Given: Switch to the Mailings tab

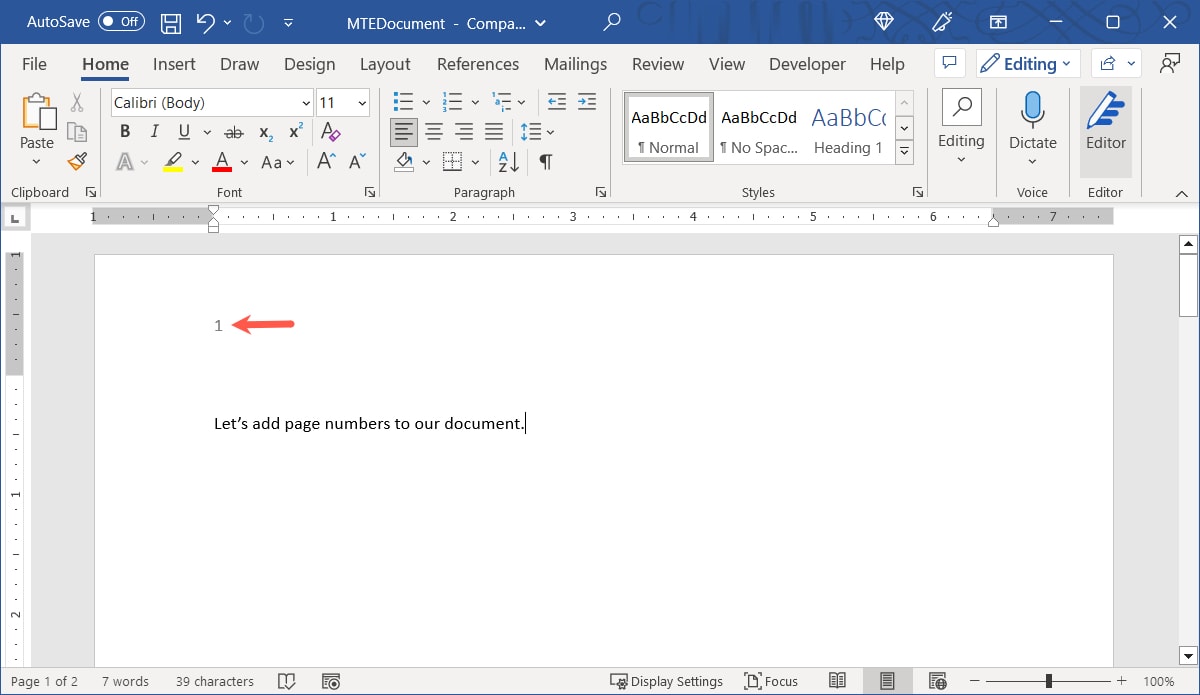Looking at the screenshot, I should (575, 64).
